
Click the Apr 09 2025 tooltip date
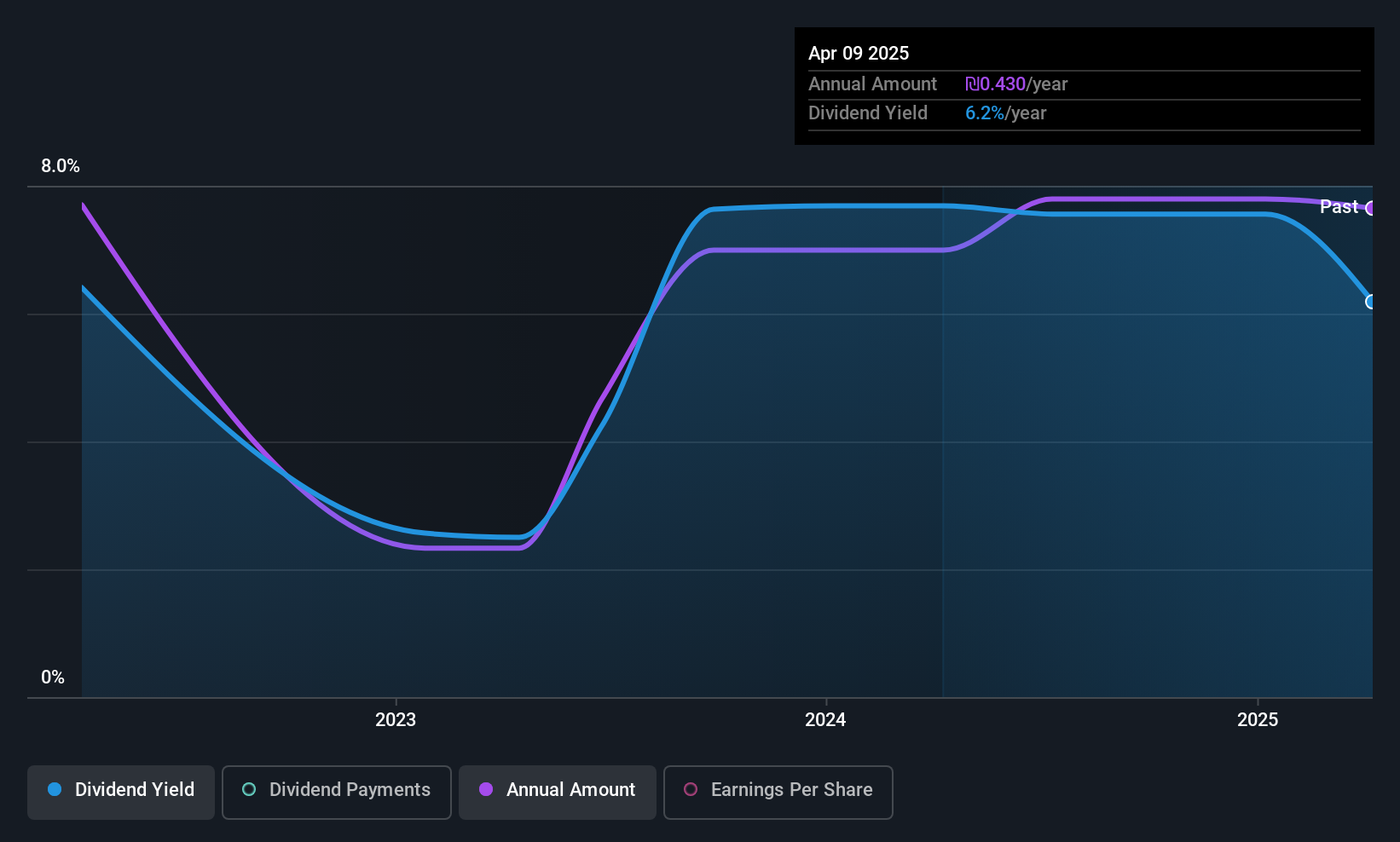coord(859,53)
